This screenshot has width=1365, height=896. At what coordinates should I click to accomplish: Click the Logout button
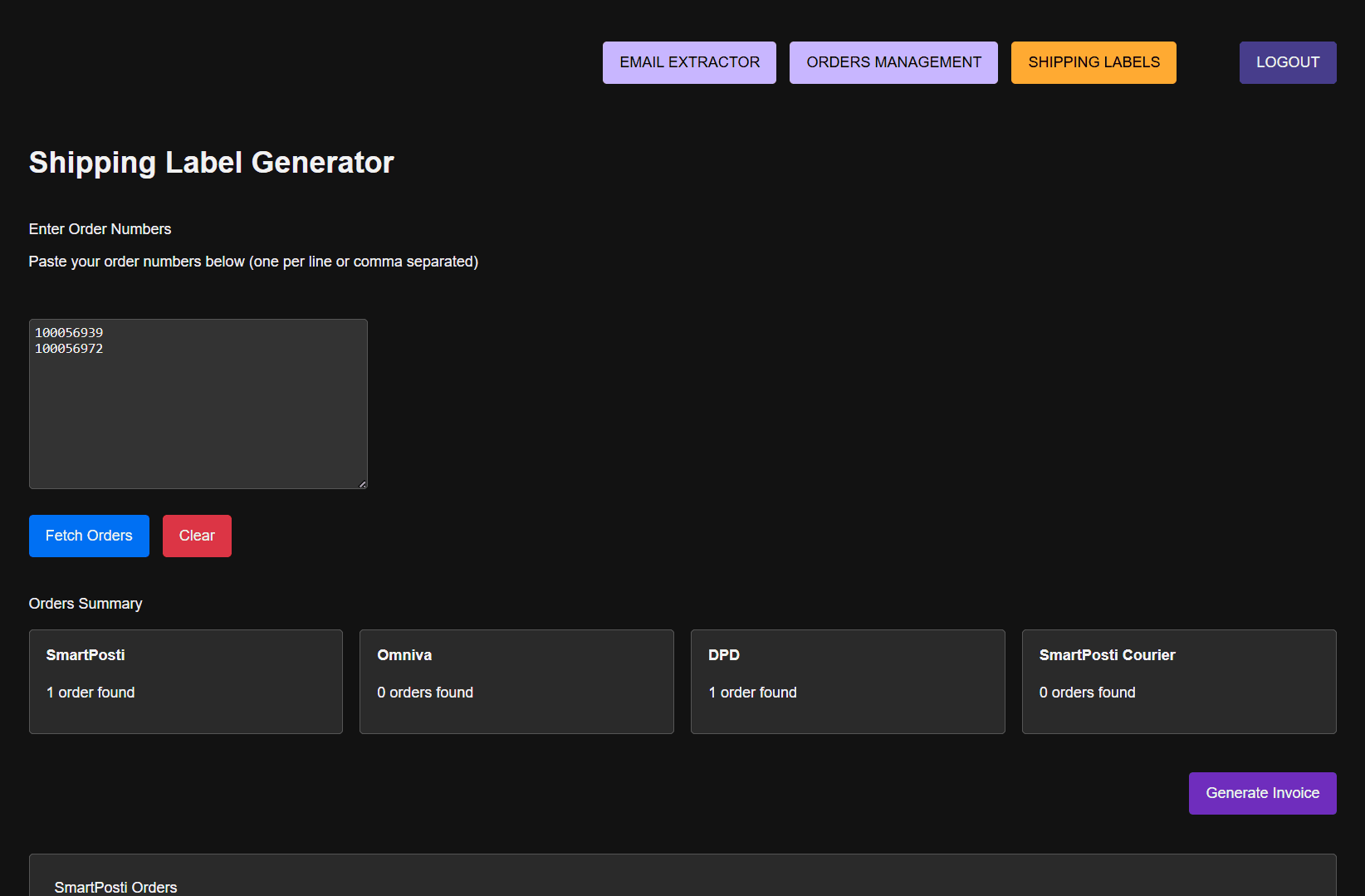pyautogui.click(x=1288, y=61)
